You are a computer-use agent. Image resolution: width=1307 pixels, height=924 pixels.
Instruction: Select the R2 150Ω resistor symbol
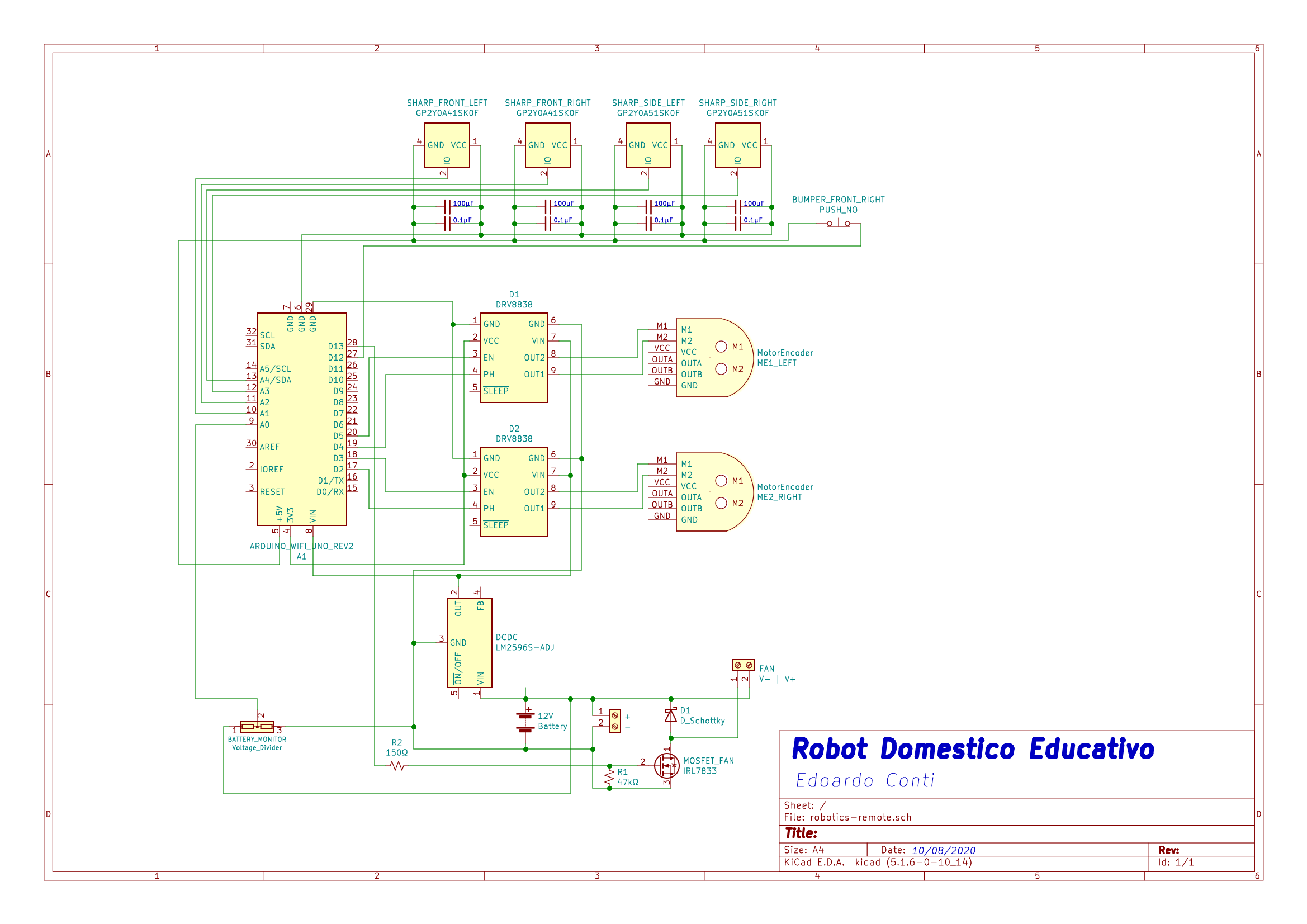pos(397,766)
